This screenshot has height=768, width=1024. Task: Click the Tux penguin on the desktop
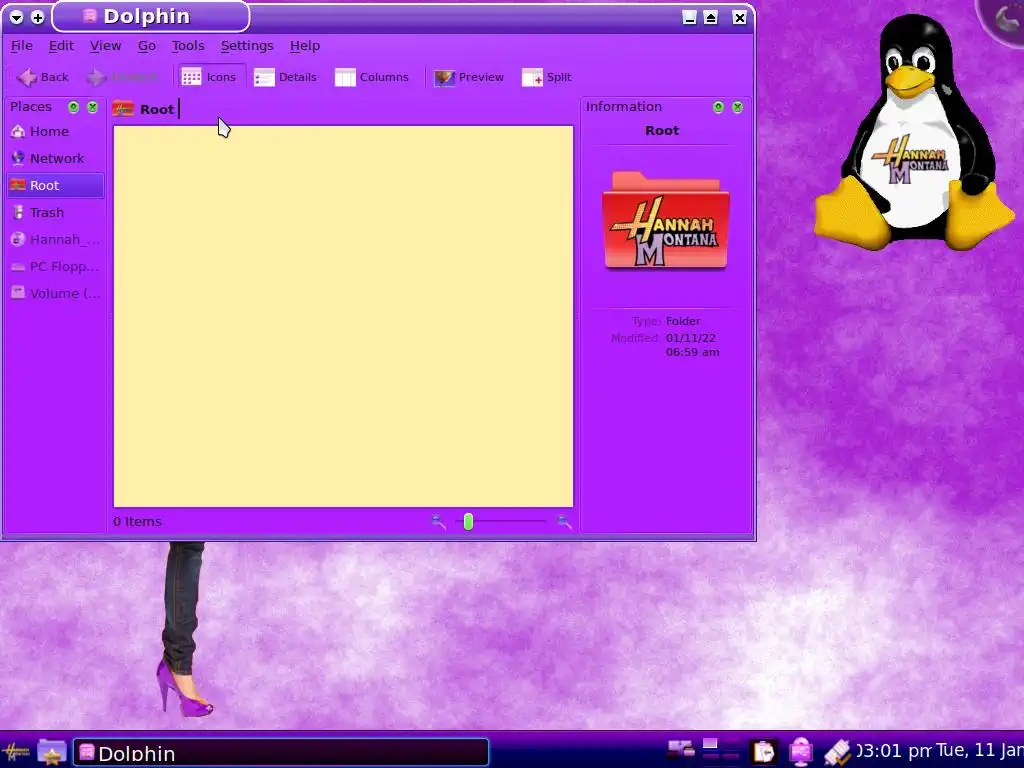coord(914,134)
